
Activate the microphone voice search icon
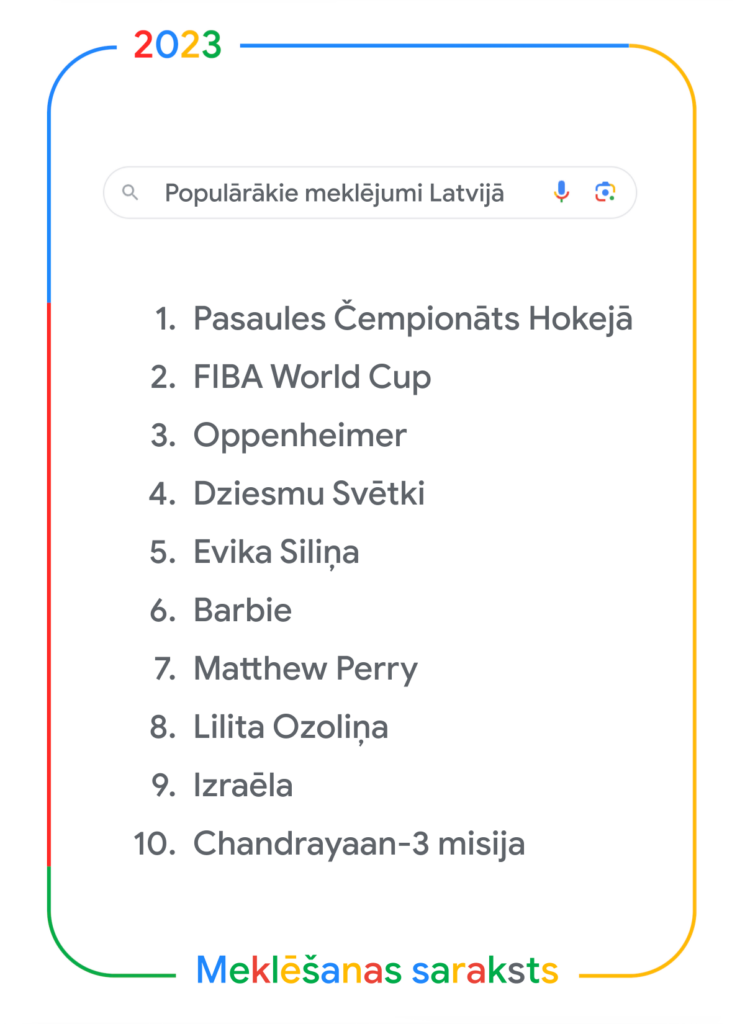[x=562, y=192]
